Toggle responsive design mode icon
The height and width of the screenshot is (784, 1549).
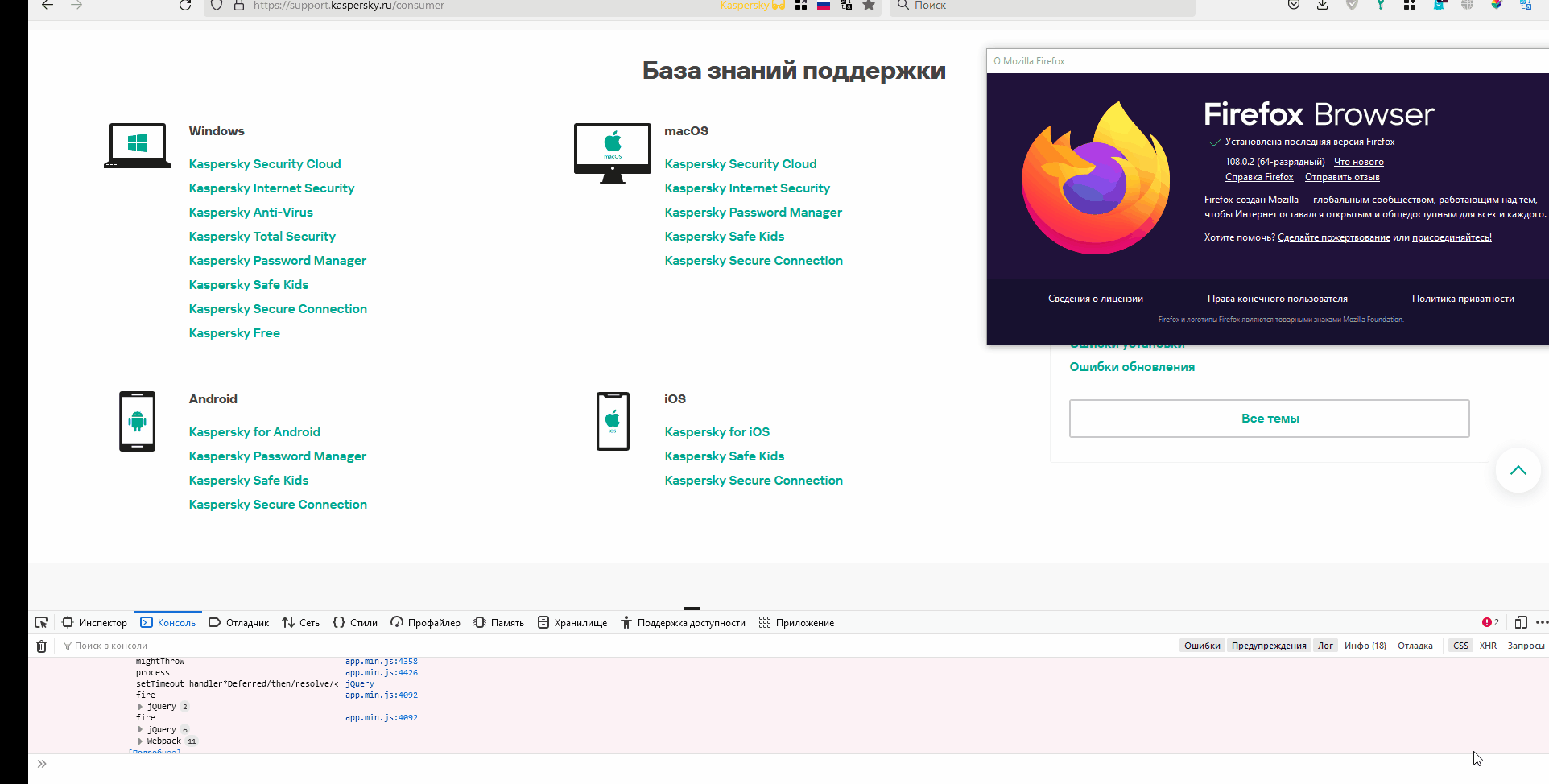click(x=1521, y=622)
